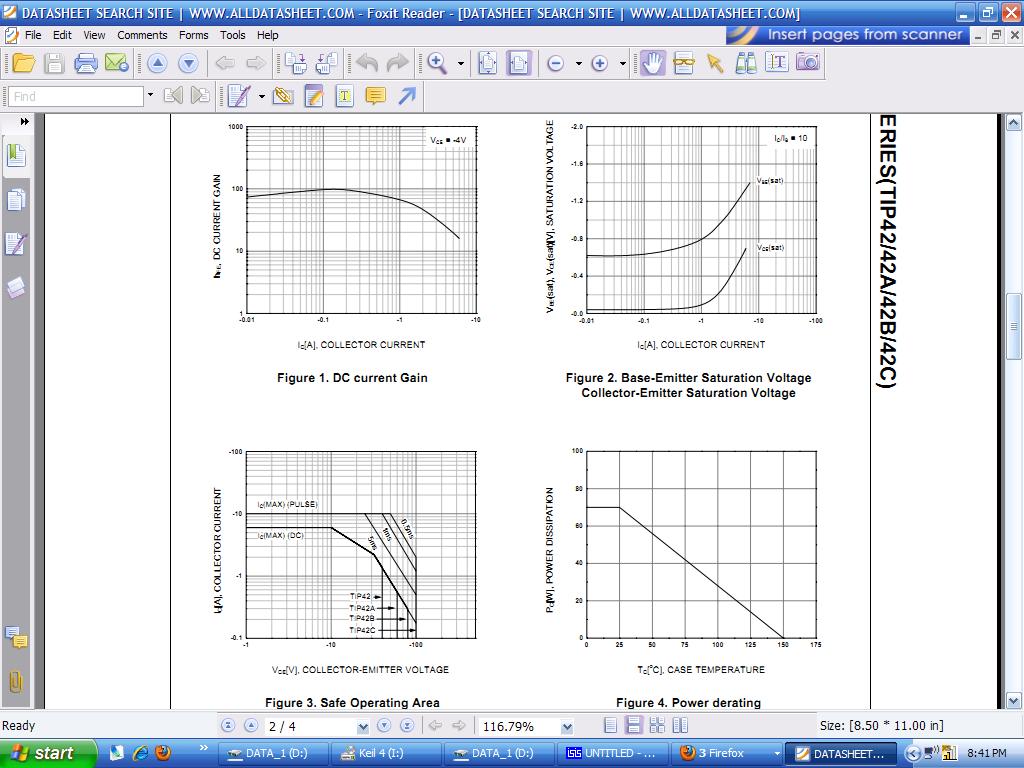Click the Fit Width icon

tap(519, 63)
